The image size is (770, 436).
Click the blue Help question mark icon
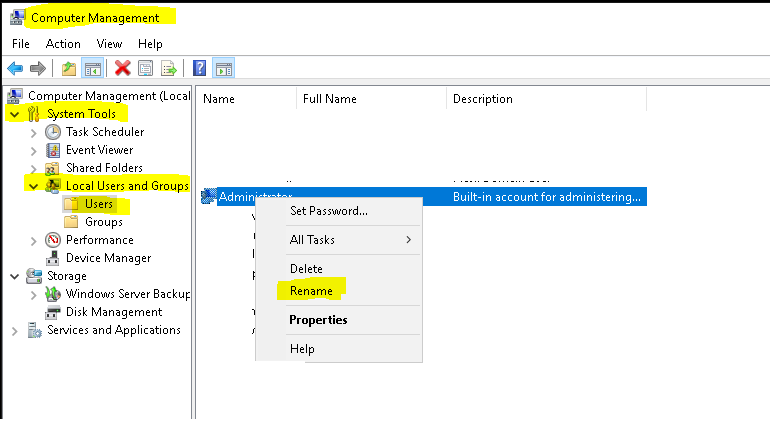[x=200, y=69]
